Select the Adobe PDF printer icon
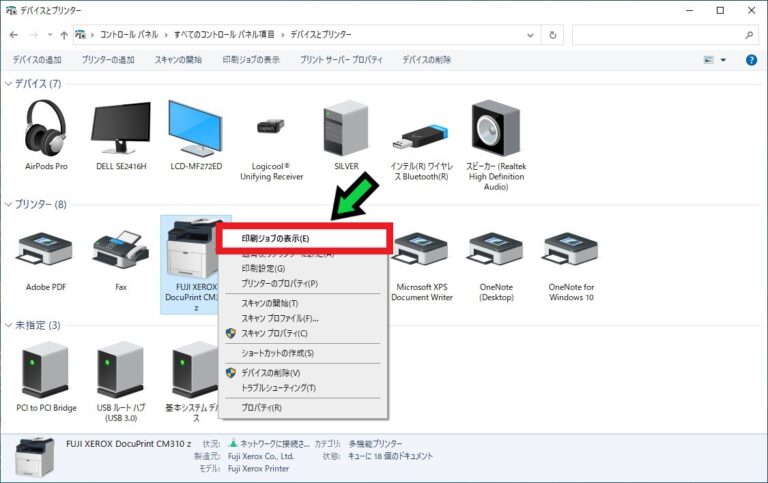This screenshot has width=768, height=483. pos(45,250)
